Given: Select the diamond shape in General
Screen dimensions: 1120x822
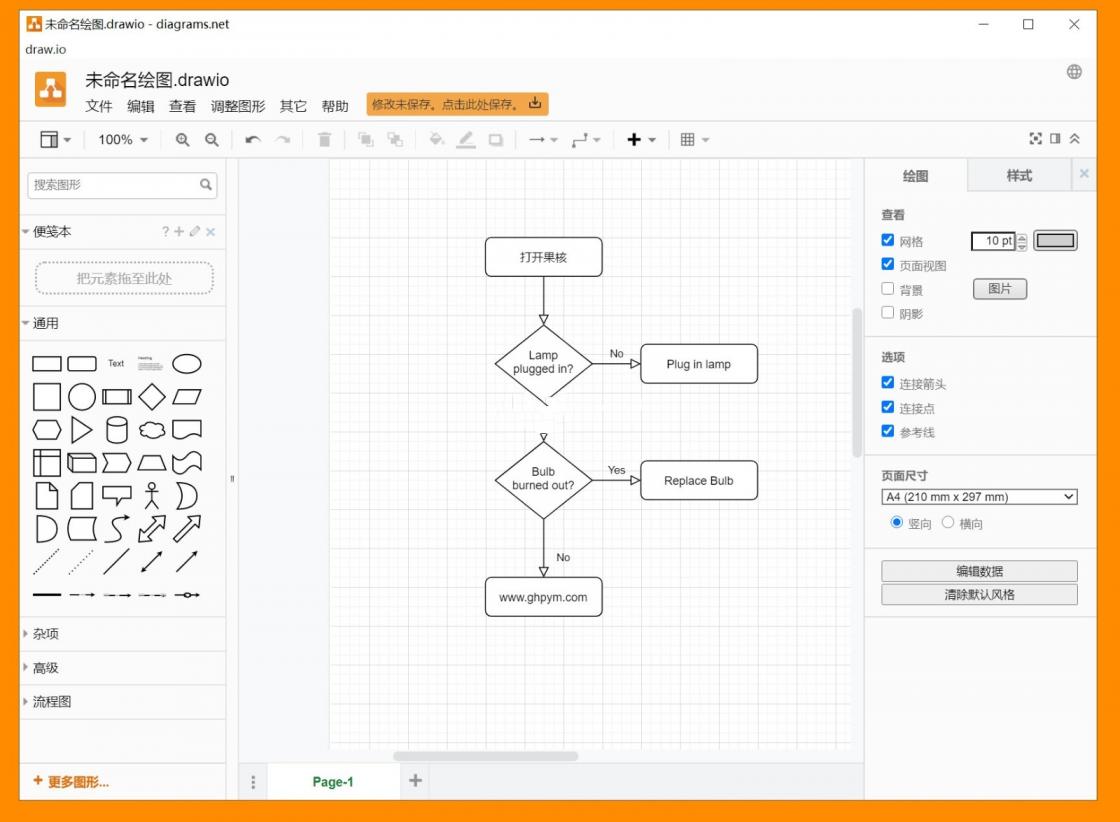Looking at the screenshot, I should click(x=151, y=396).
